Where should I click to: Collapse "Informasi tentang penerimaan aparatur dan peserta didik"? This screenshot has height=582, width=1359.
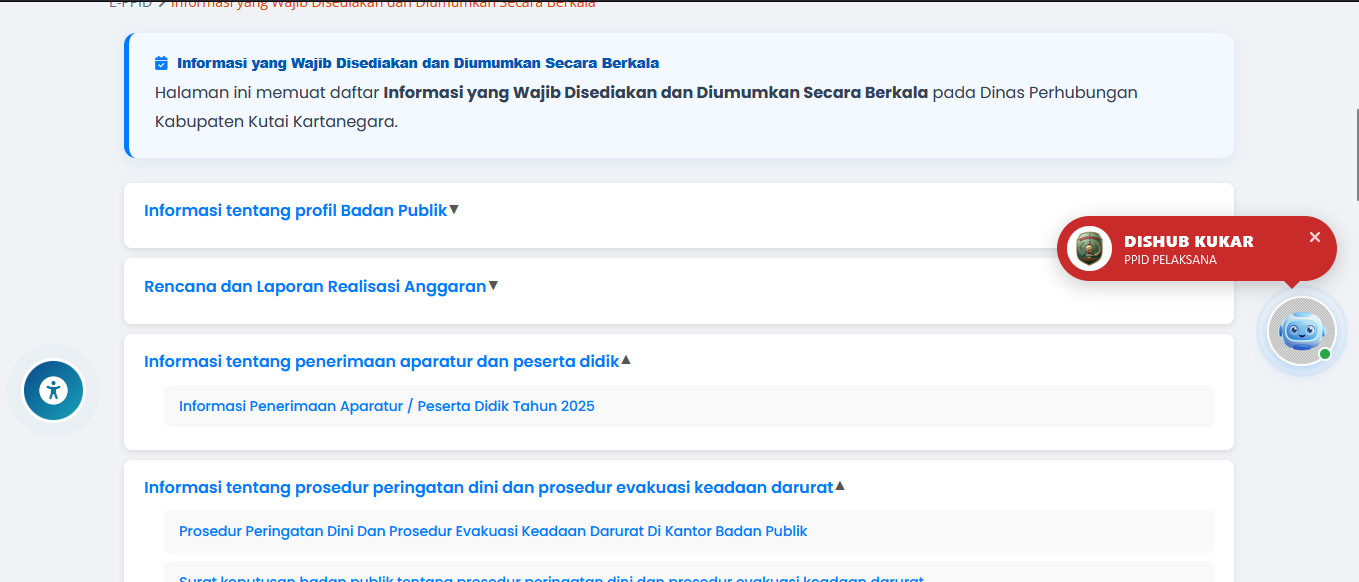coord(388,361)
